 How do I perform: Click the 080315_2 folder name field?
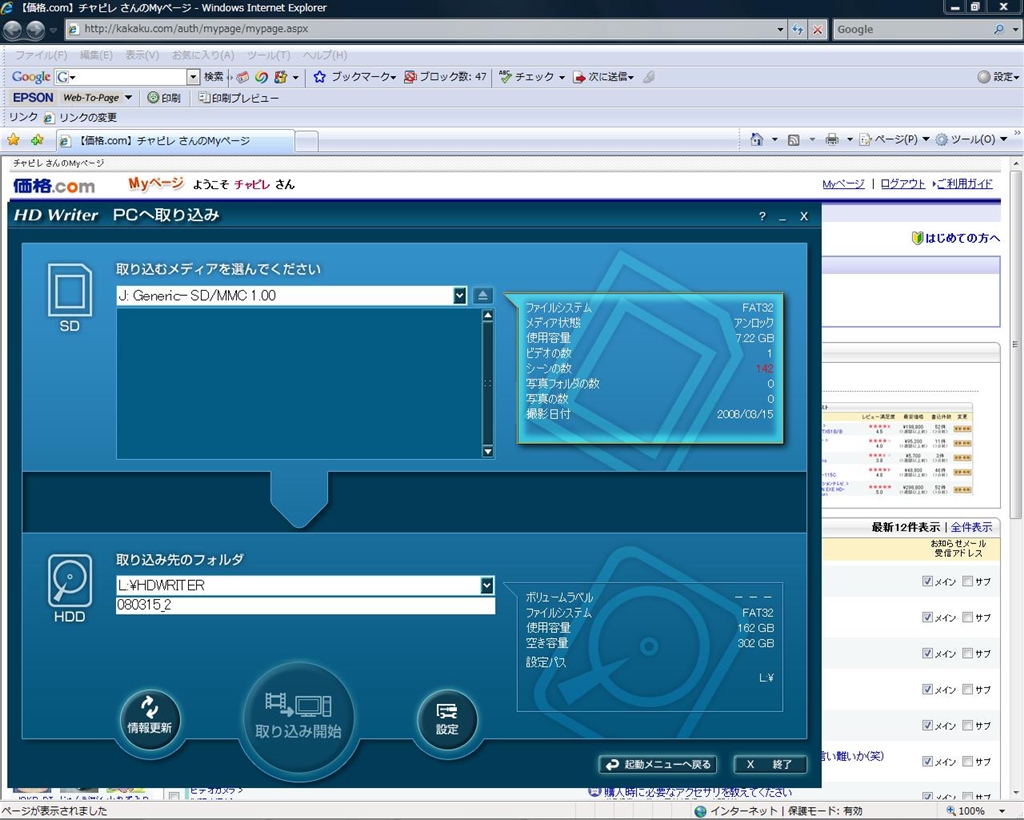click(x=305, y=605)
